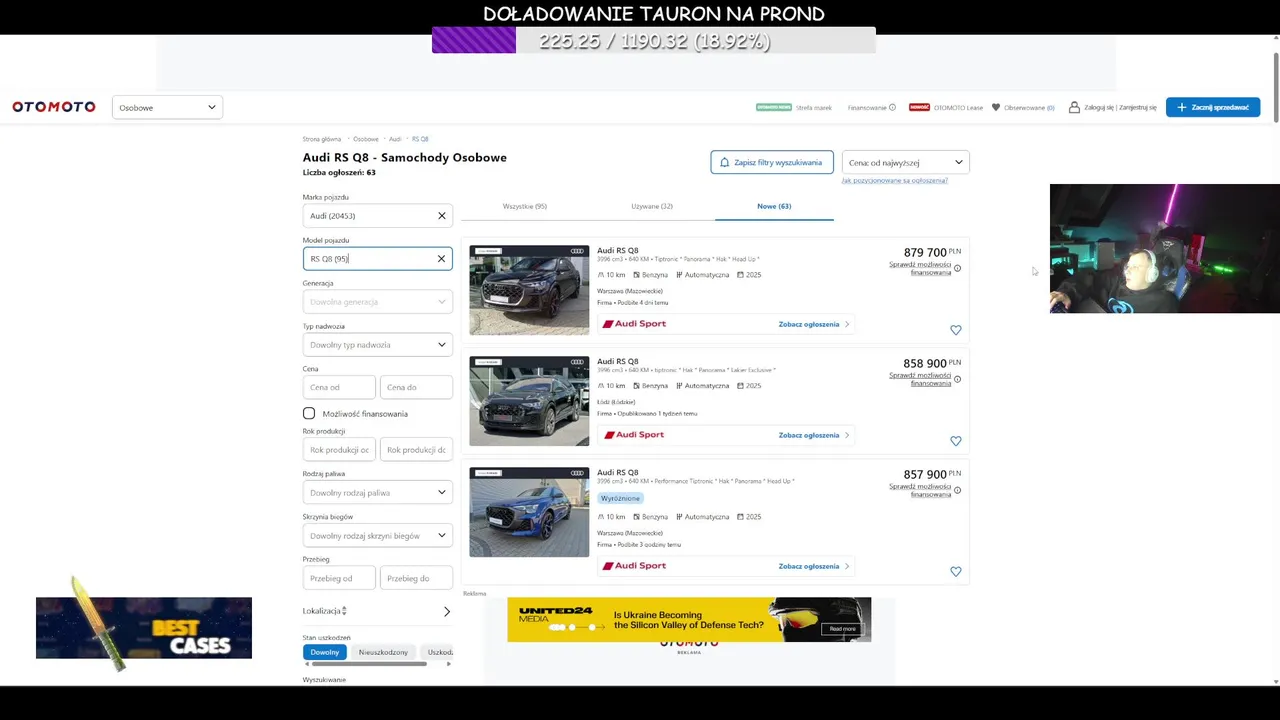Tick the Możliwość finansowania checkbox

pos(309,413)
